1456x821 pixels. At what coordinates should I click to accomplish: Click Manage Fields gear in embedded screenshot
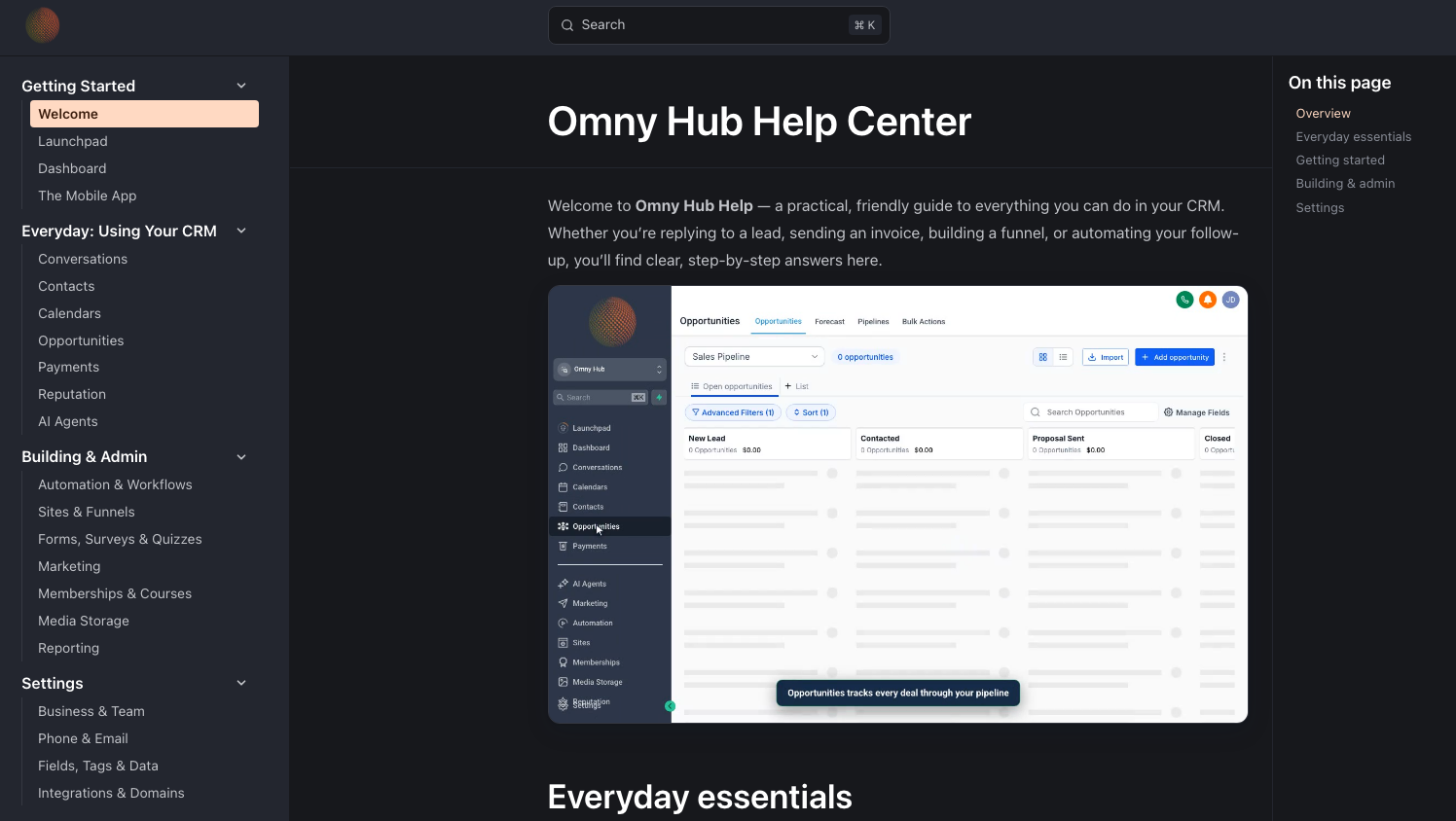[1168, 412]
